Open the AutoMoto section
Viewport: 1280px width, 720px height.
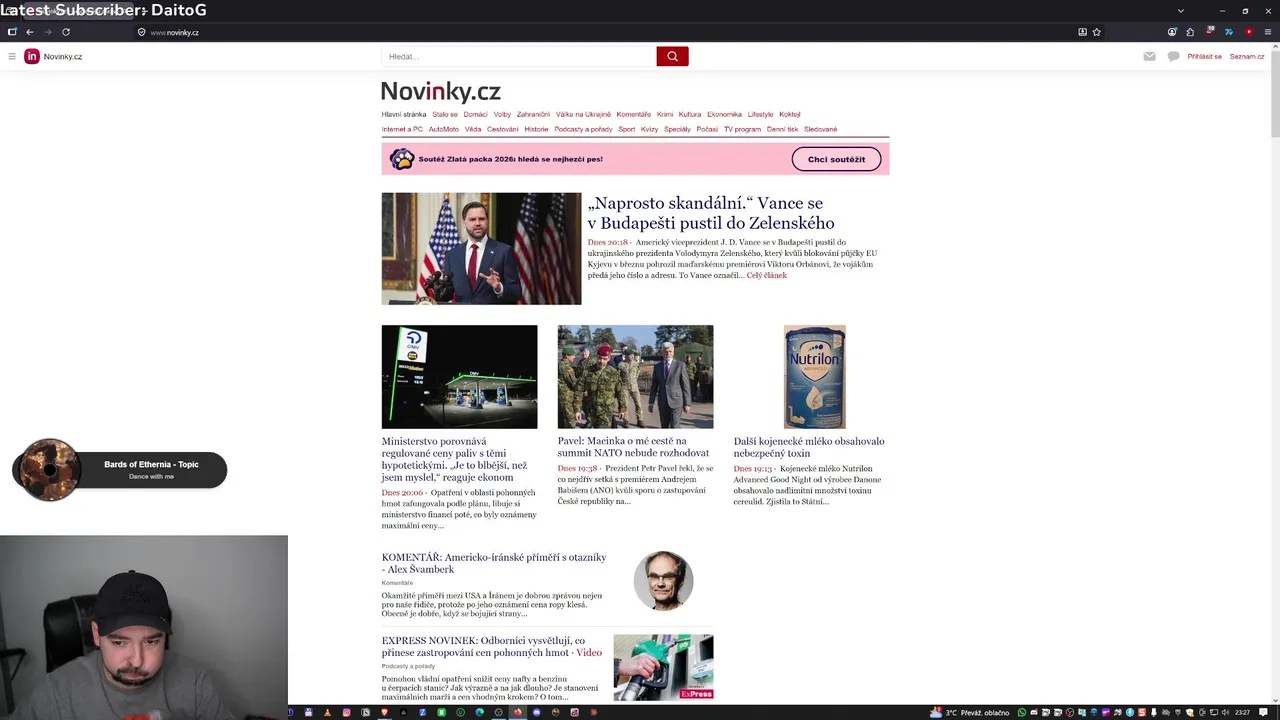click(443, 129)
